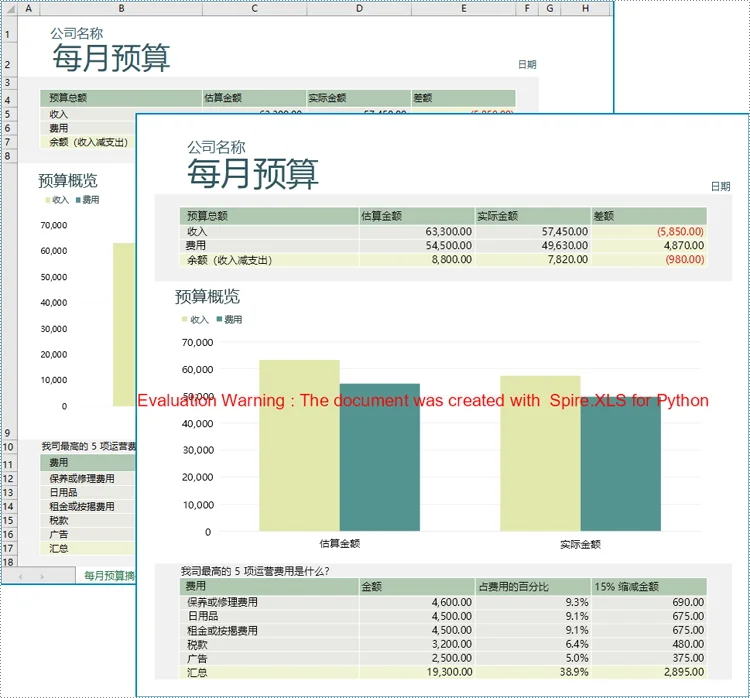Click the 每月预算 title in back spreadsheet
The width and height of the screenshot is (750, 698).
click(111, 58)
